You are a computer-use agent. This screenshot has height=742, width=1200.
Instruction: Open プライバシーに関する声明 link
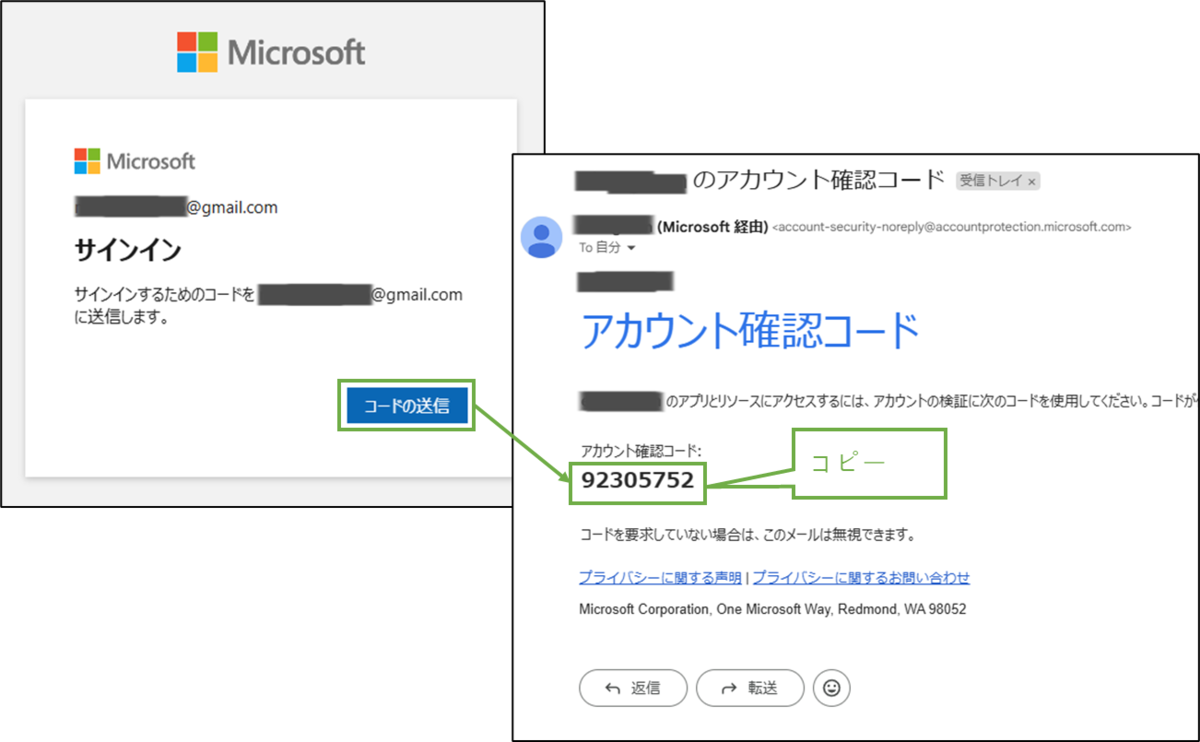[x=660, y=577]
